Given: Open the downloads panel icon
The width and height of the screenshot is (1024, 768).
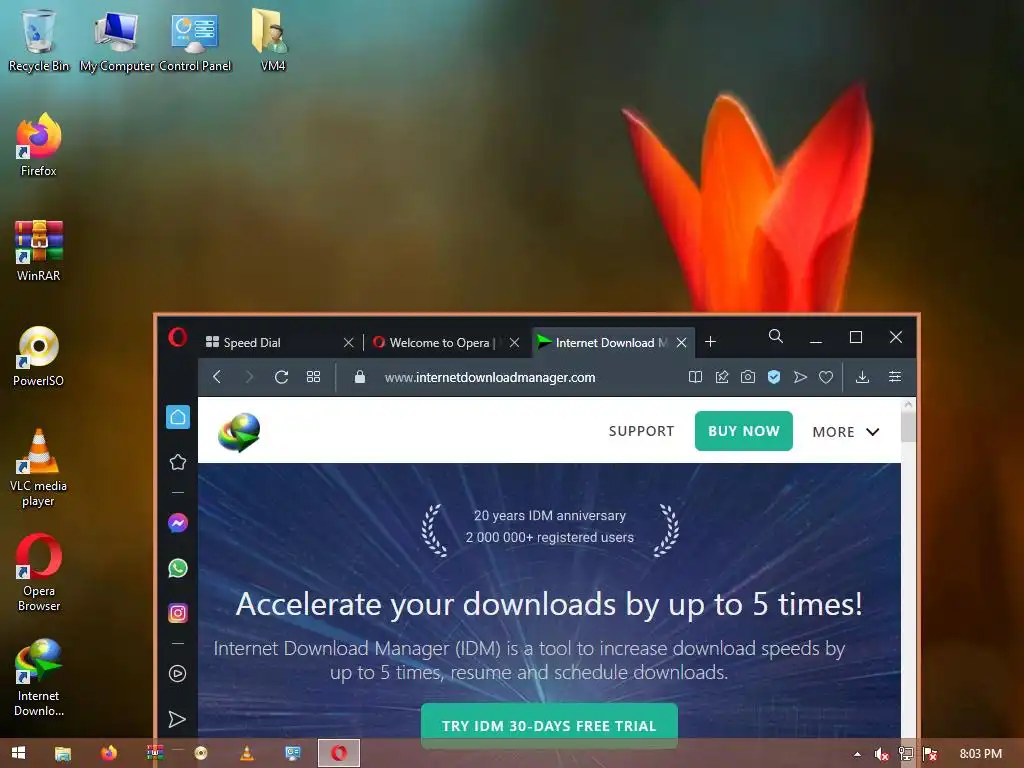Looking at the screenshot, I should (863, 377).
